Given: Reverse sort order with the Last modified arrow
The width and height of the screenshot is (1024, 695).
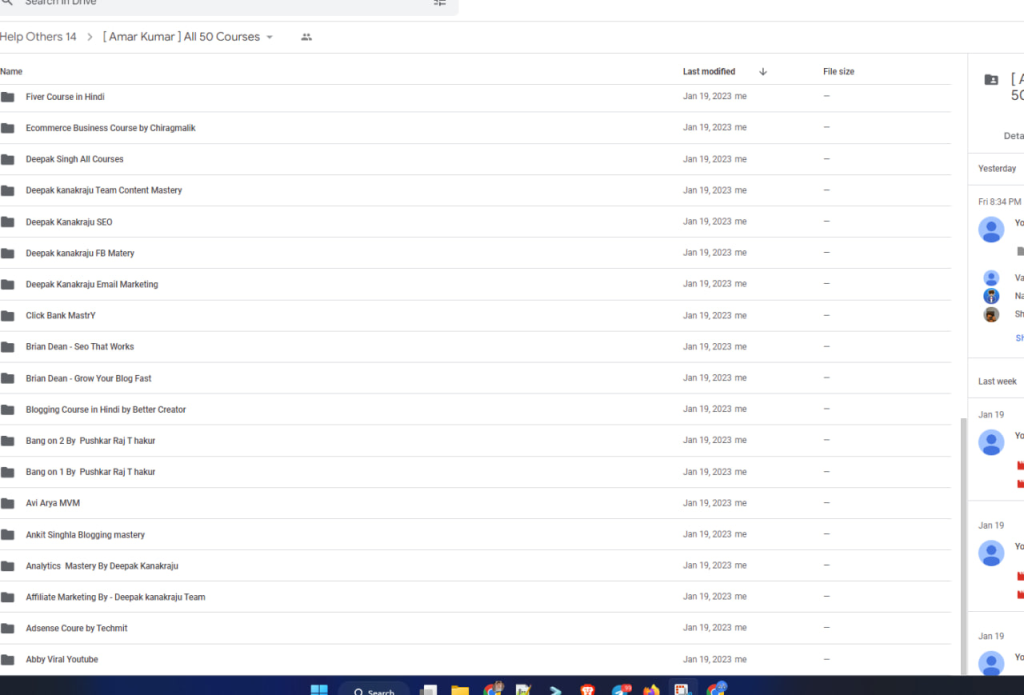Looking at the screenshot, I should pyautogui.click(x=763, y=72).
